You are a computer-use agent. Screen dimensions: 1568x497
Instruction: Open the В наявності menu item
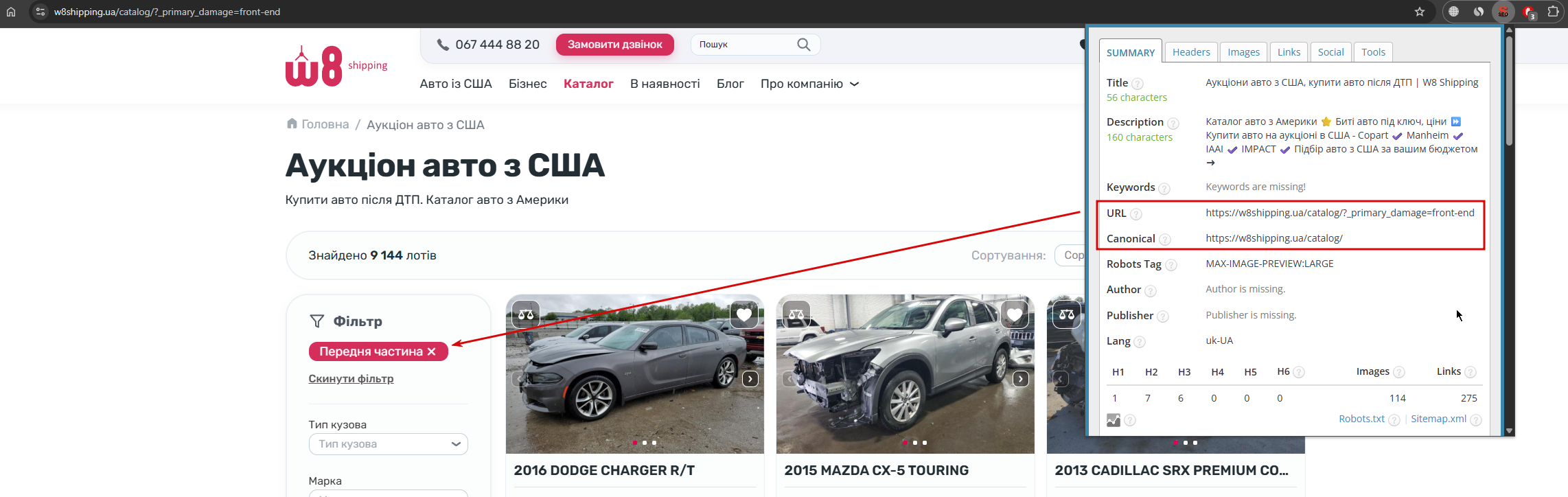click(665, 84)
